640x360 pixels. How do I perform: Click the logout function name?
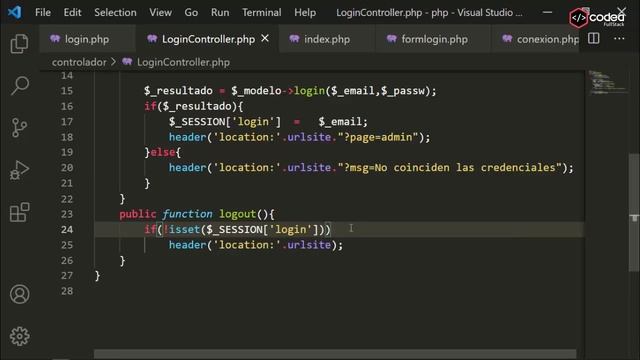tap(237, 214)
